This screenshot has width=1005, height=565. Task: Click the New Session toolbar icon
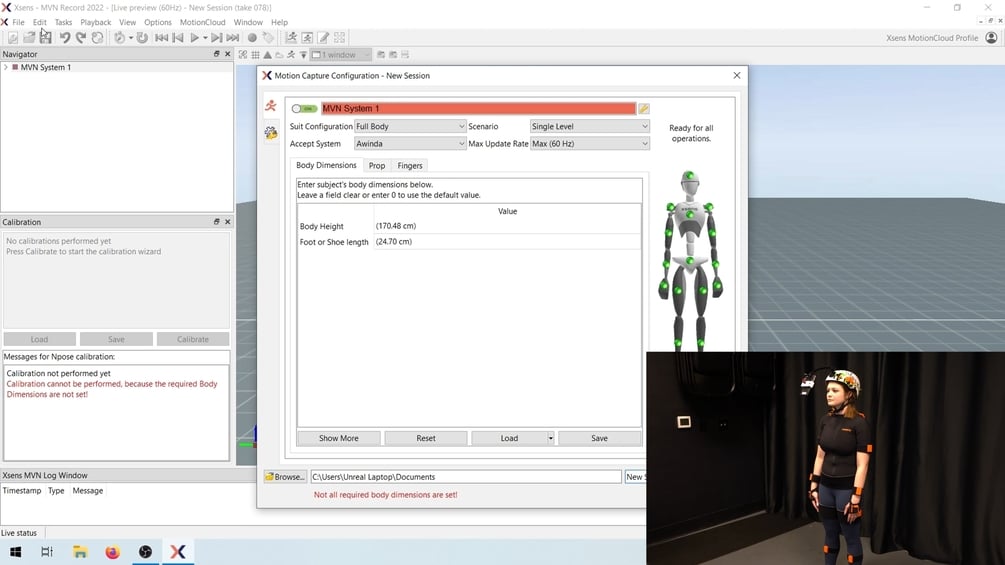(x=13, y=38)
